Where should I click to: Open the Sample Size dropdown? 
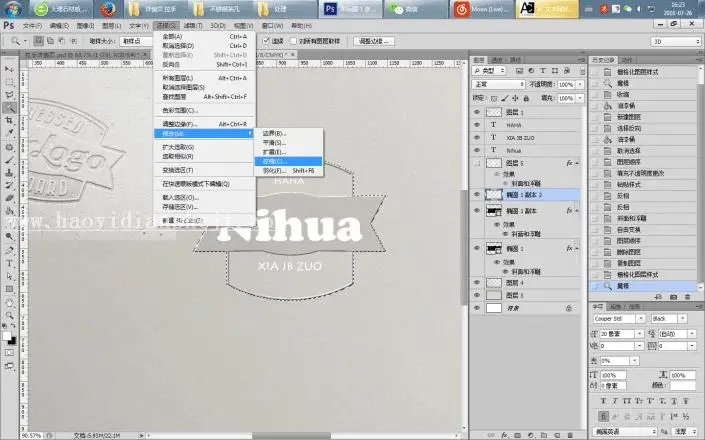137,41
